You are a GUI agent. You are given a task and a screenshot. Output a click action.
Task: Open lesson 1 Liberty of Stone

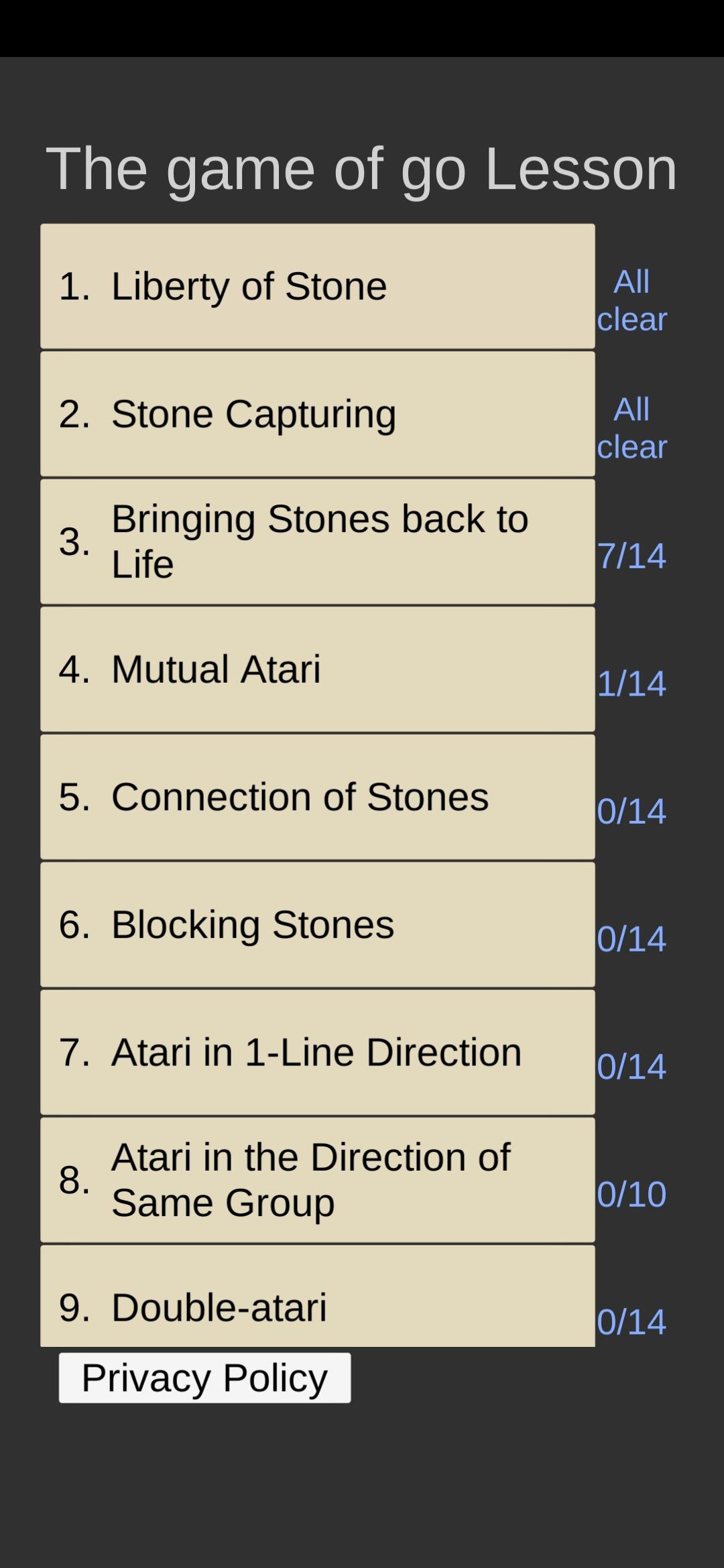(x=318, y=286)
